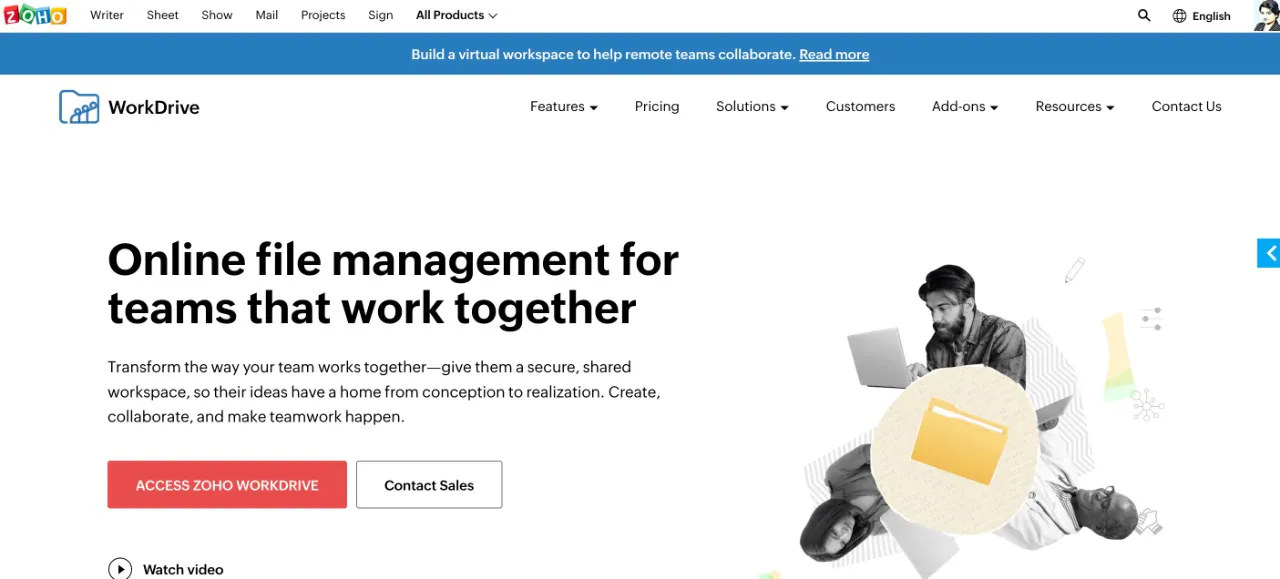Screen dimensions: 1280x579
Task: Open Projects in the top bar
Action: coord(323,15)
